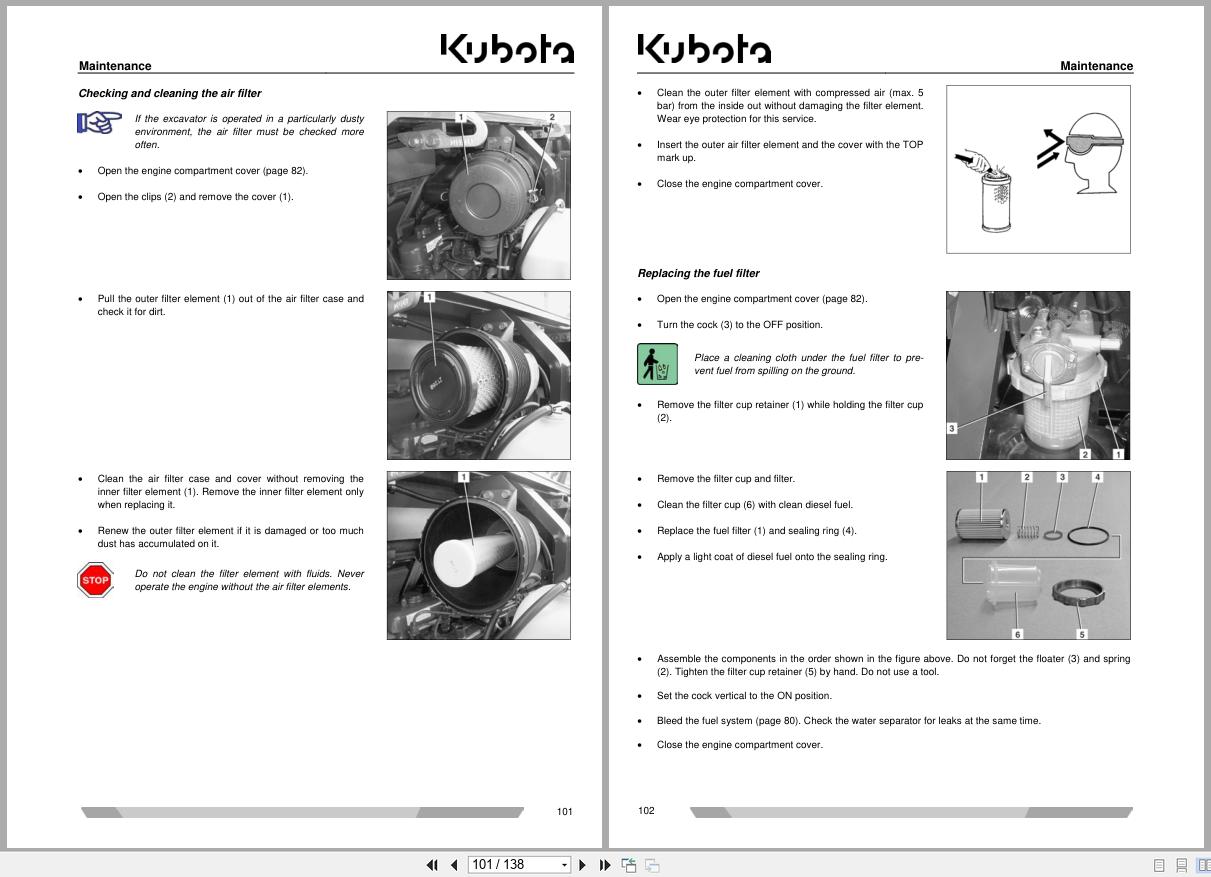Image resolution: width=1211 pixels, height=877 pixels.
Task: Toggle two-page spread view mode
Action: (x=1205, y=864)
